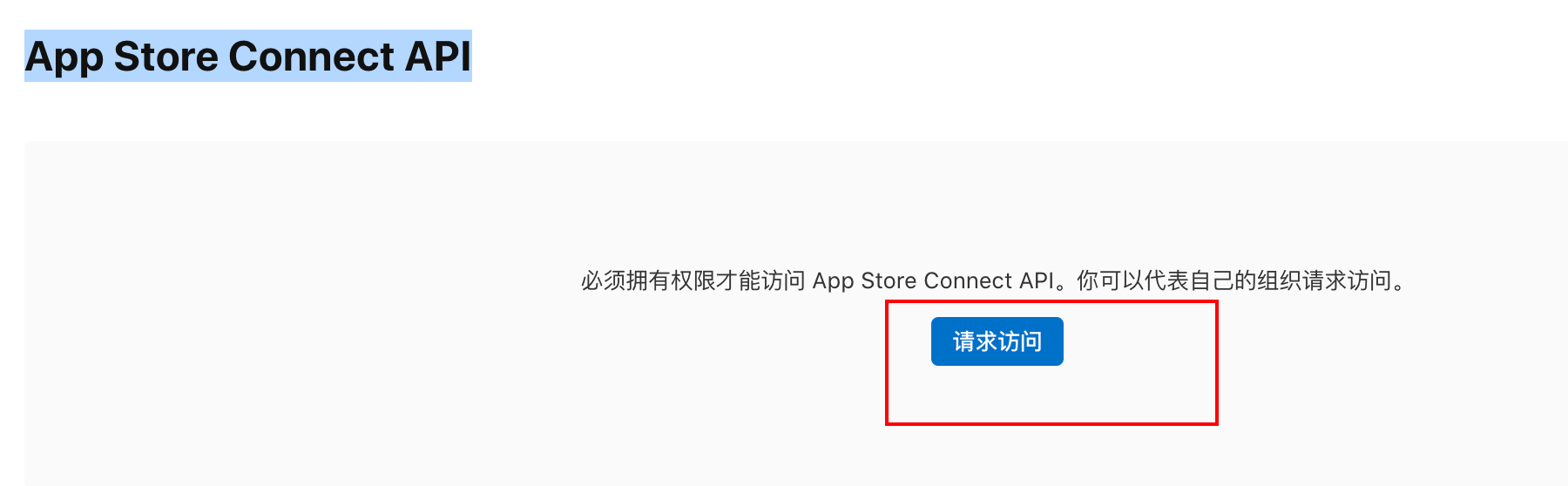1568x486 pixels.
Task: Click the word 组织 in the description
Action: click(1280, 280)
